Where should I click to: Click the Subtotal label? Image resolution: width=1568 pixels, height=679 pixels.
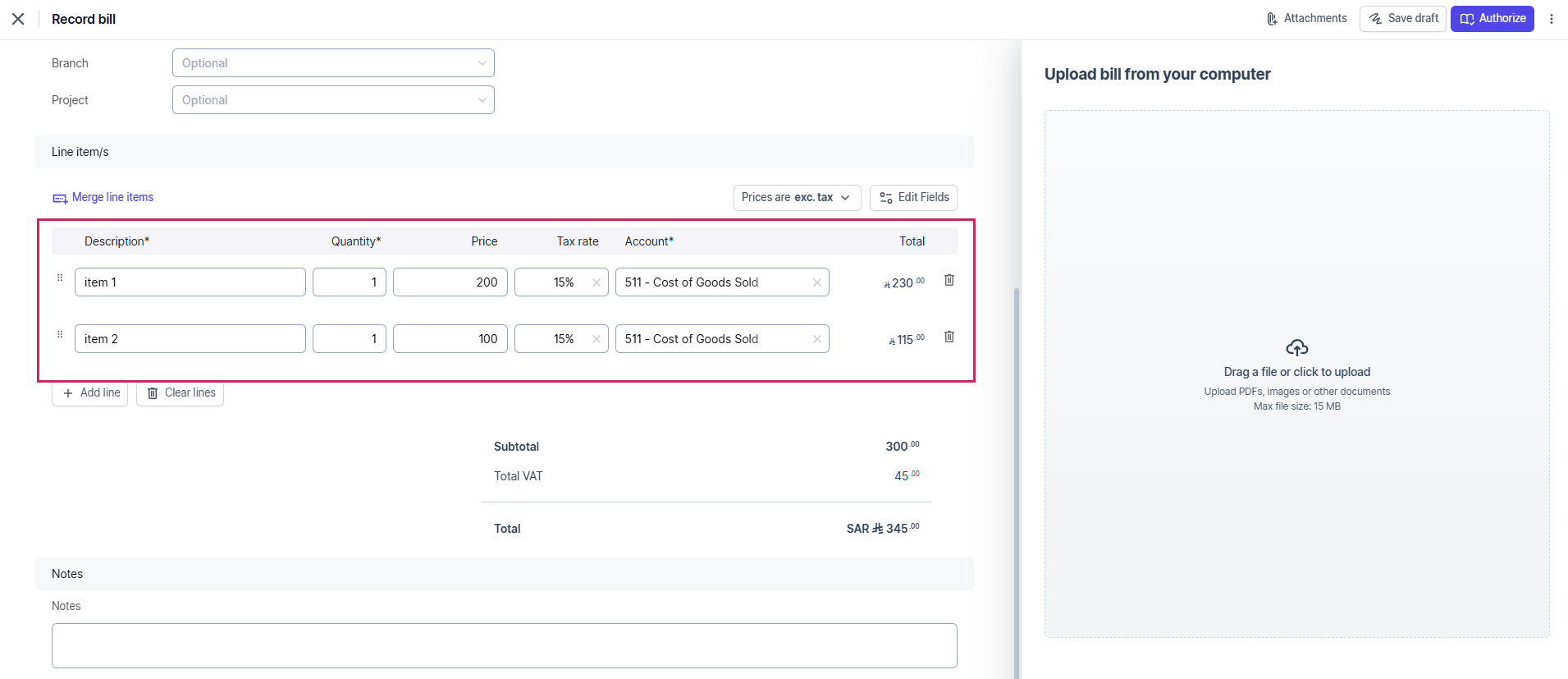516,447
